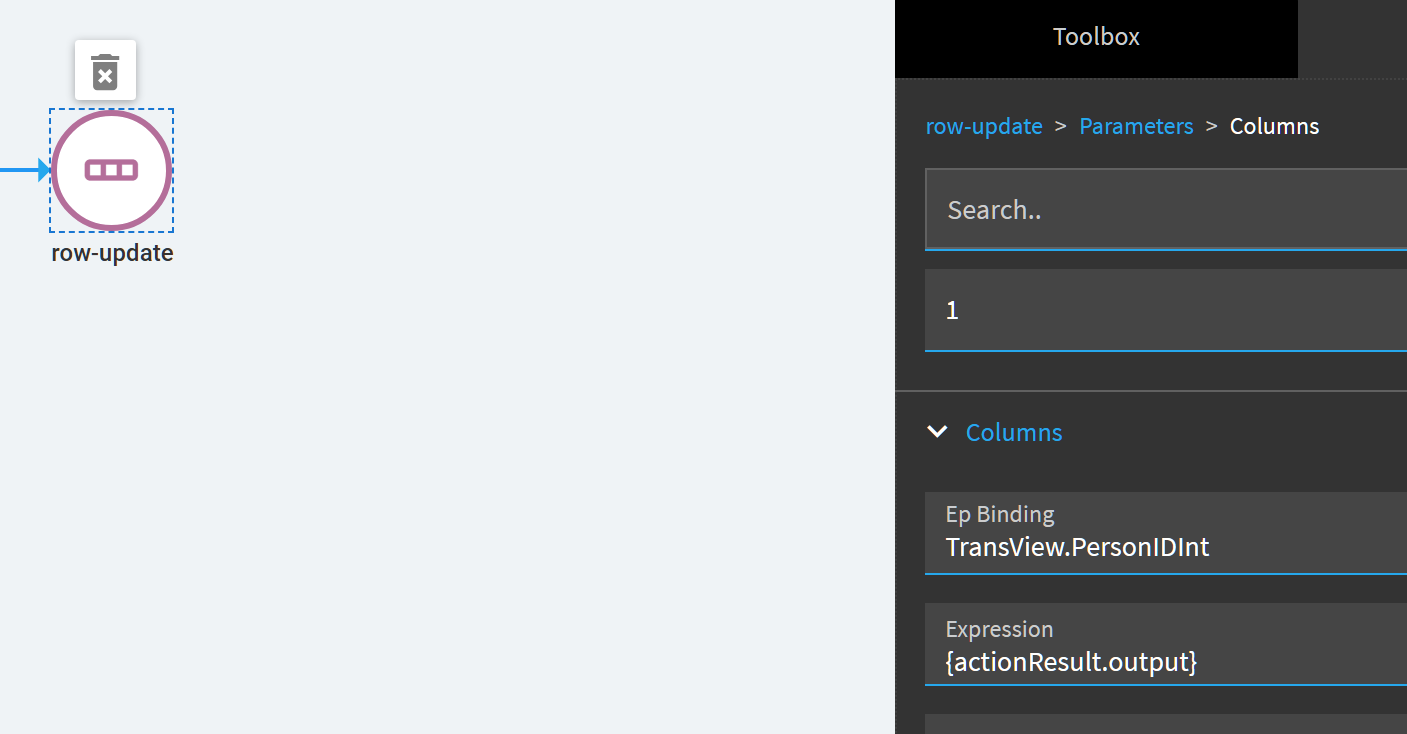Switch to the Toolbox tab

1096,37
